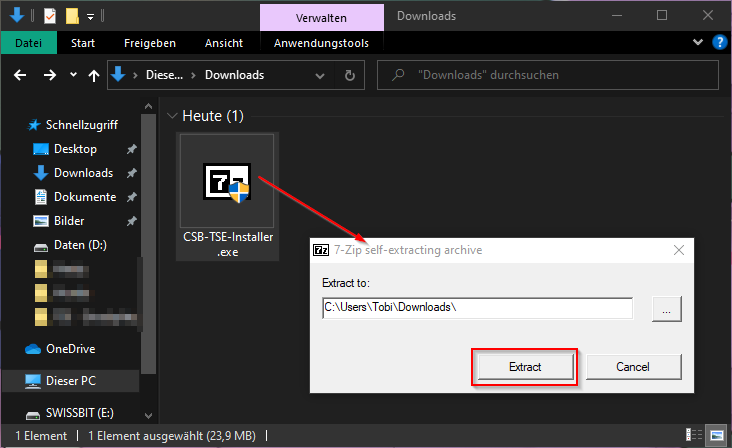The height and width of the screenshot is (448, 732).
Task: Open the Datei menu
Action: pyautogui.click(x=28, y=43)
